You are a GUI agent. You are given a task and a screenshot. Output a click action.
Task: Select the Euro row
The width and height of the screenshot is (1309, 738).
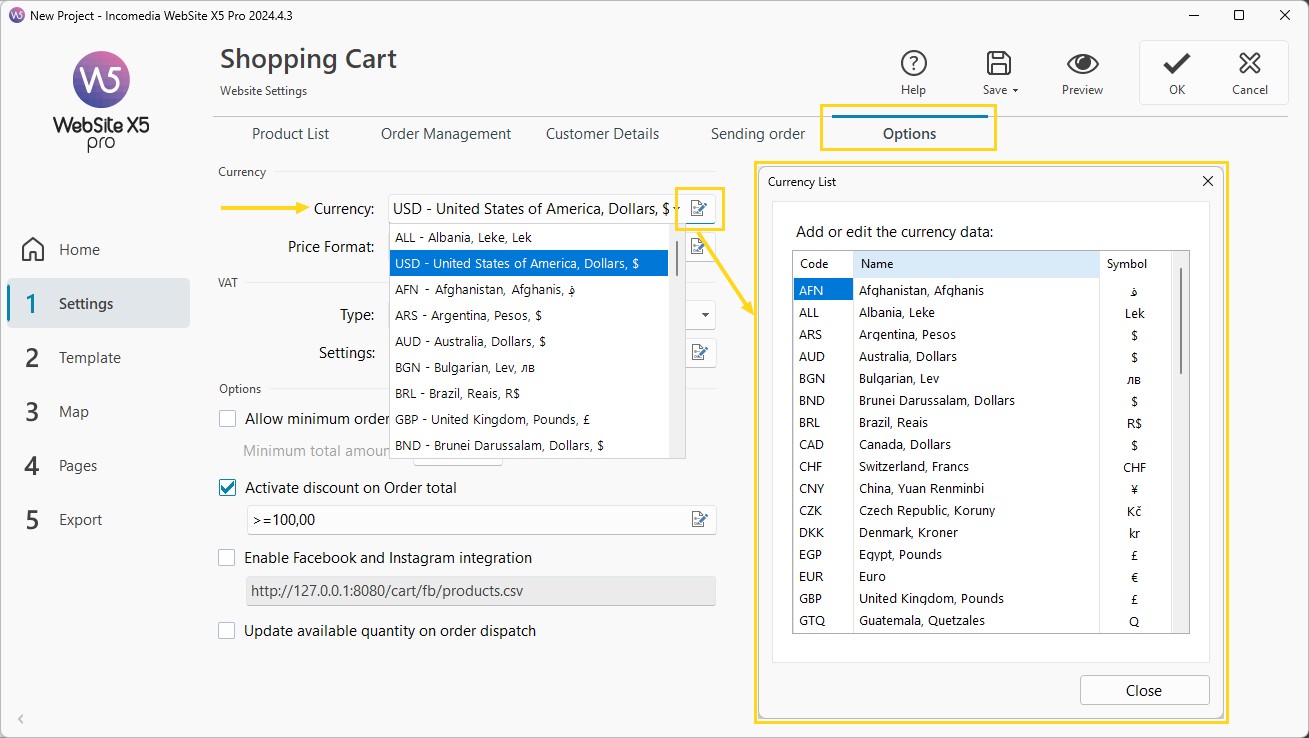pyautogui.click(x=983, y=576)
